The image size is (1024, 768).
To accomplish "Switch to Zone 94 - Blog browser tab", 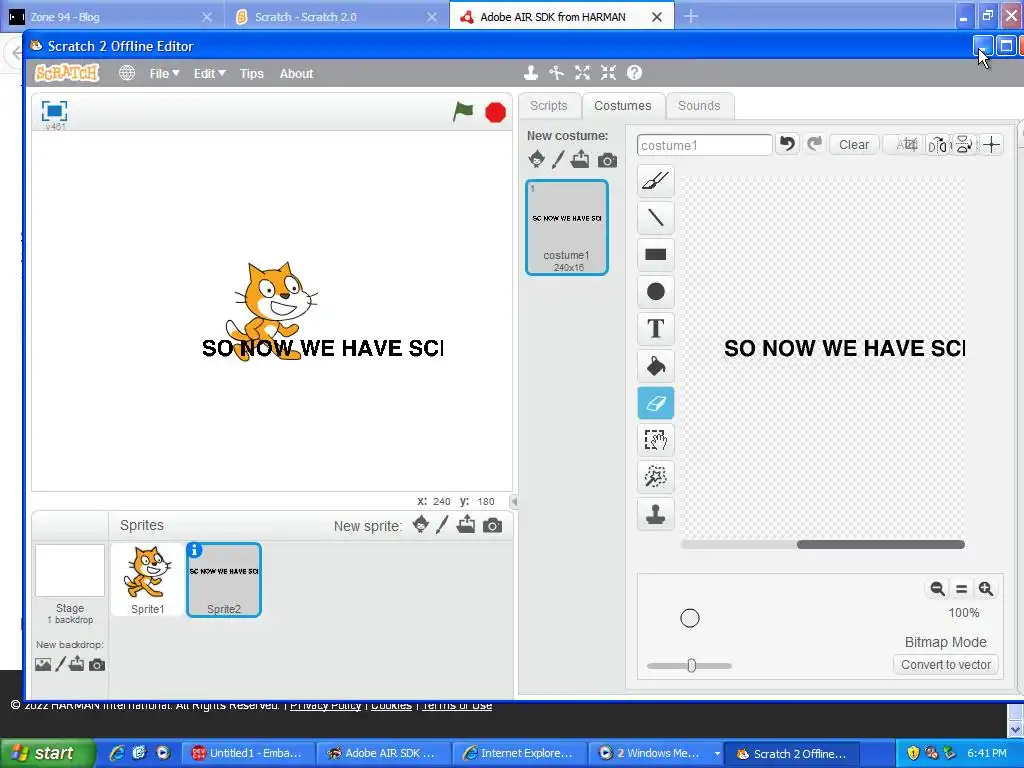I will pos(111,17).
